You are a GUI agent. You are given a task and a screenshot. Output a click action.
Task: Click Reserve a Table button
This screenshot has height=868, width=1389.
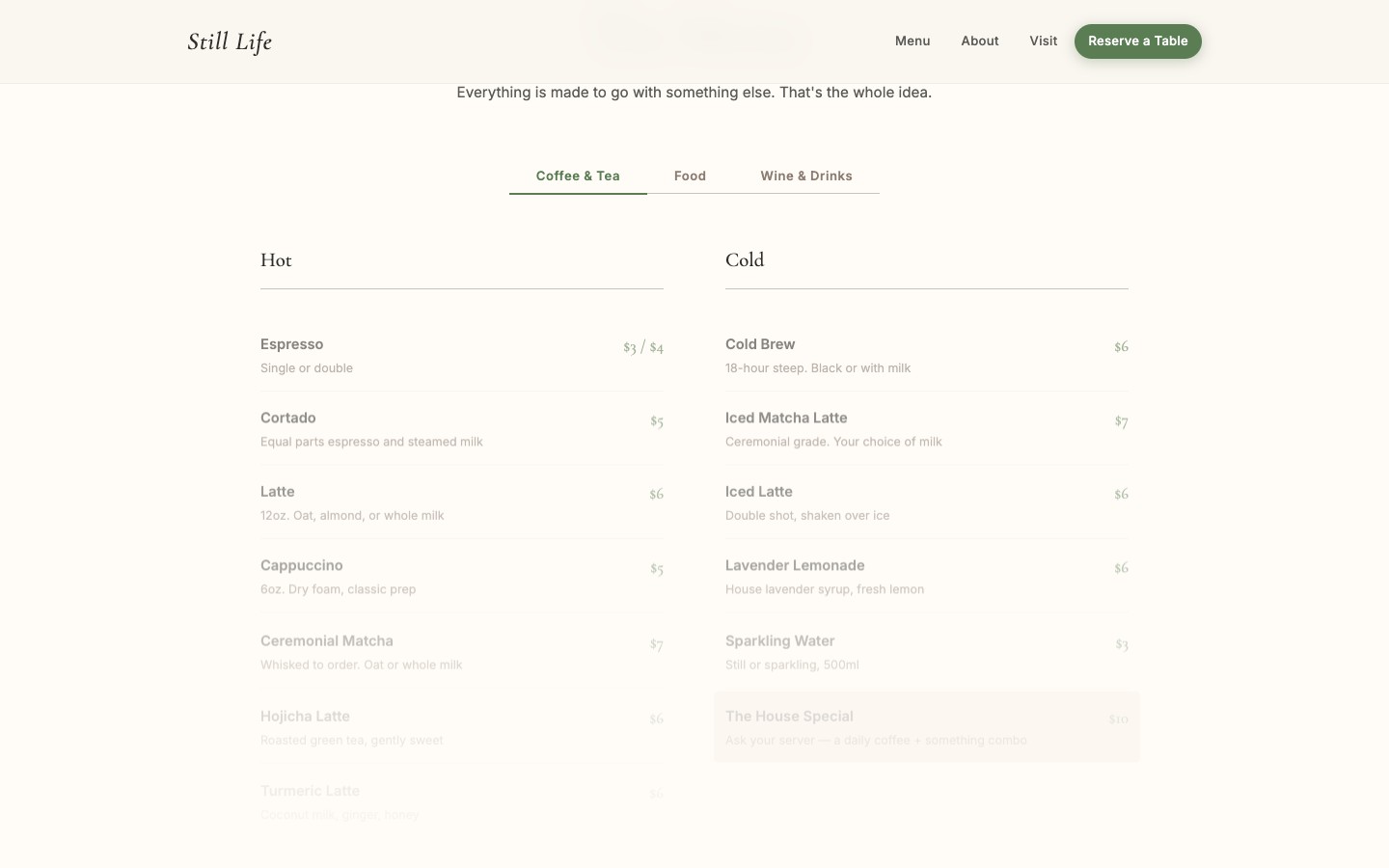[x=1138, y=41]
